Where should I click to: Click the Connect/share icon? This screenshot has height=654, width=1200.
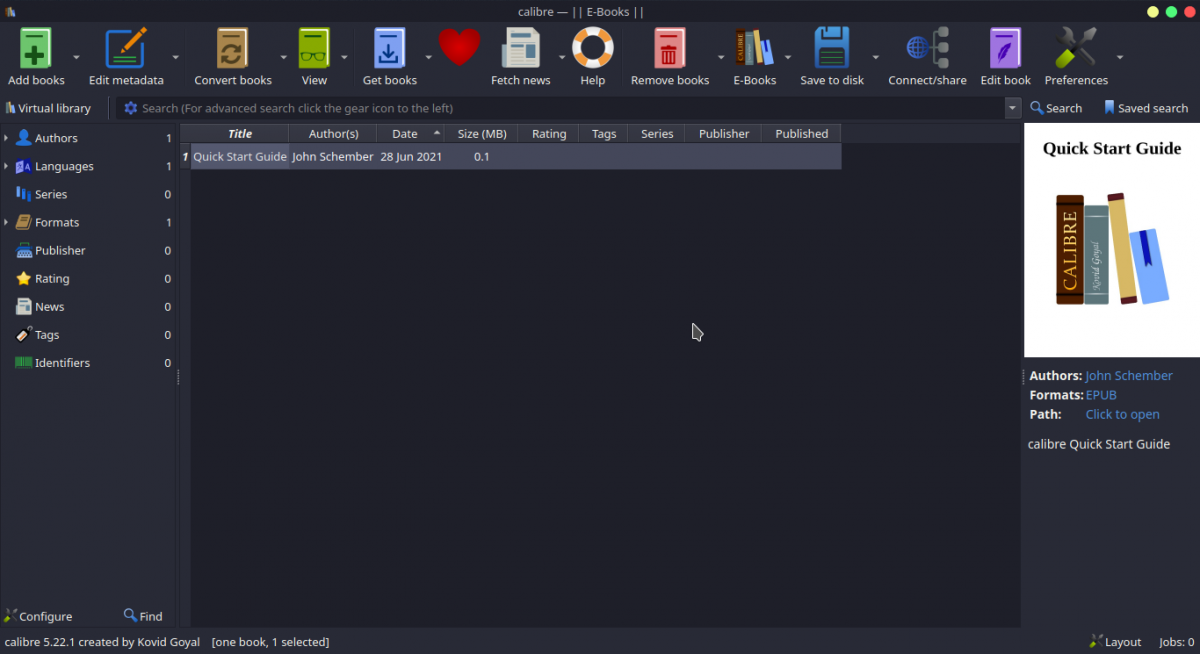point(927,48)
